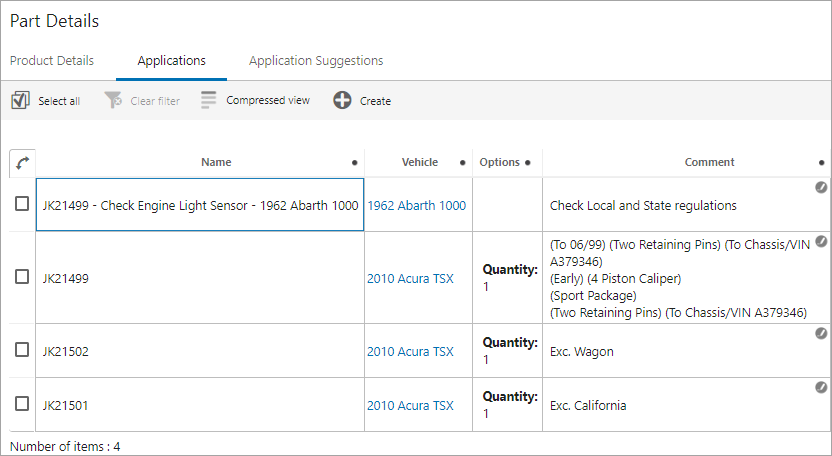Open the Name column menu dot
832x456 pixels.
pyautogui.click(x=354, y=163)
